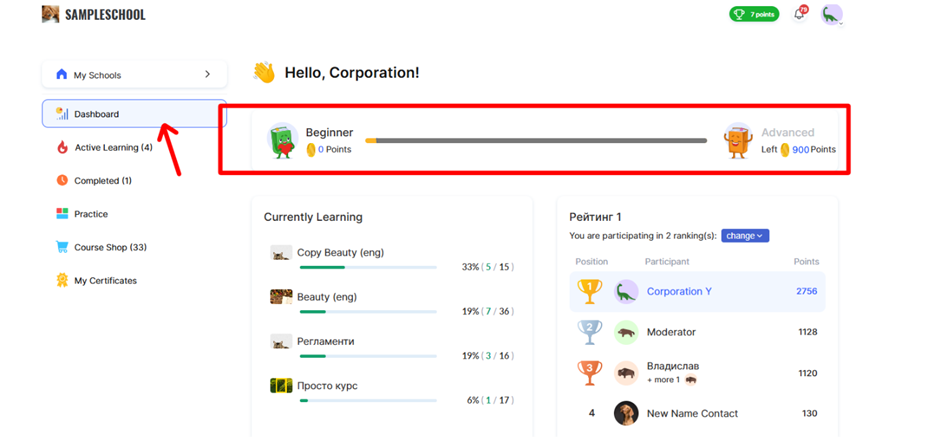This screenshot has width=941, height=441.
Task: Click the user avatar in top bar
Action: coord(831,14)
